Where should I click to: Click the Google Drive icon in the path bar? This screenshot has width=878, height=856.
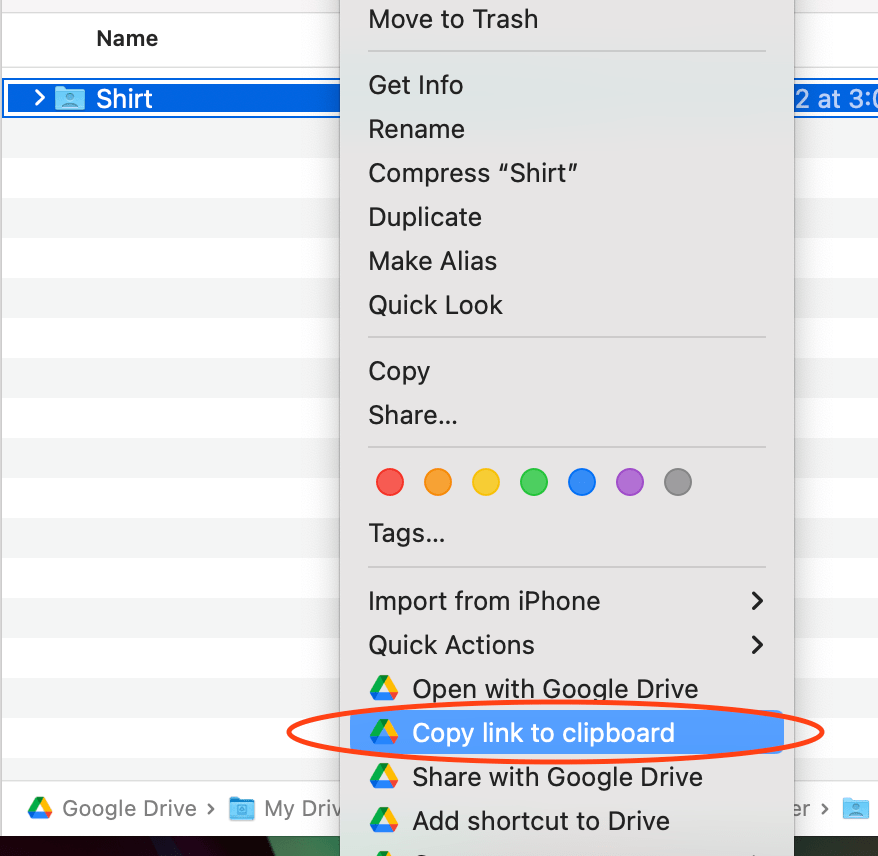(40, 808)
